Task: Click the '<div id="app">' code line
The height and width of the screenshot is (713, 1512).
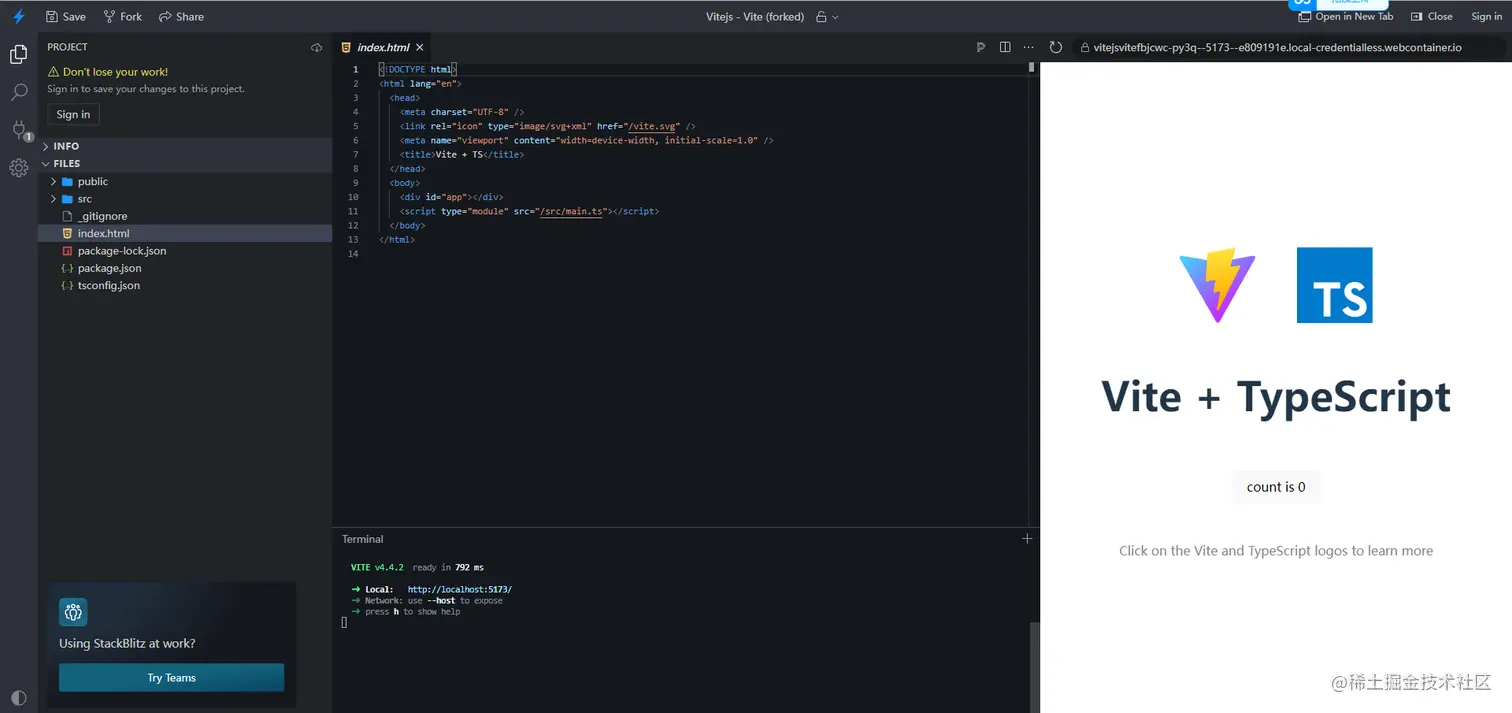Action: (x=451, y=197)
